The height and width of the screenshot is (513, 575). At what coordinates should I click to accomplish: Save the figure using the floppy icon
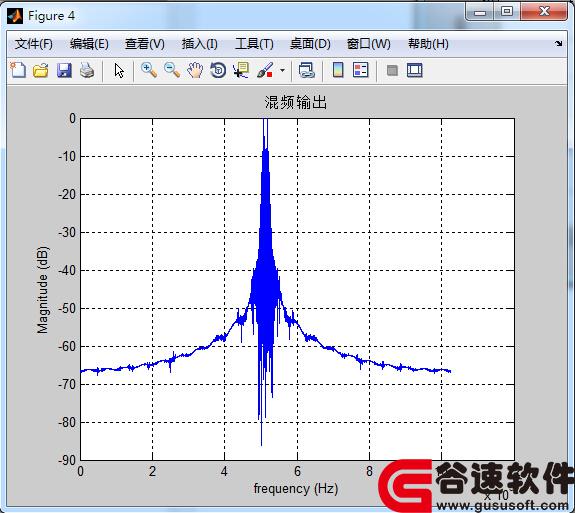[64, 70]
